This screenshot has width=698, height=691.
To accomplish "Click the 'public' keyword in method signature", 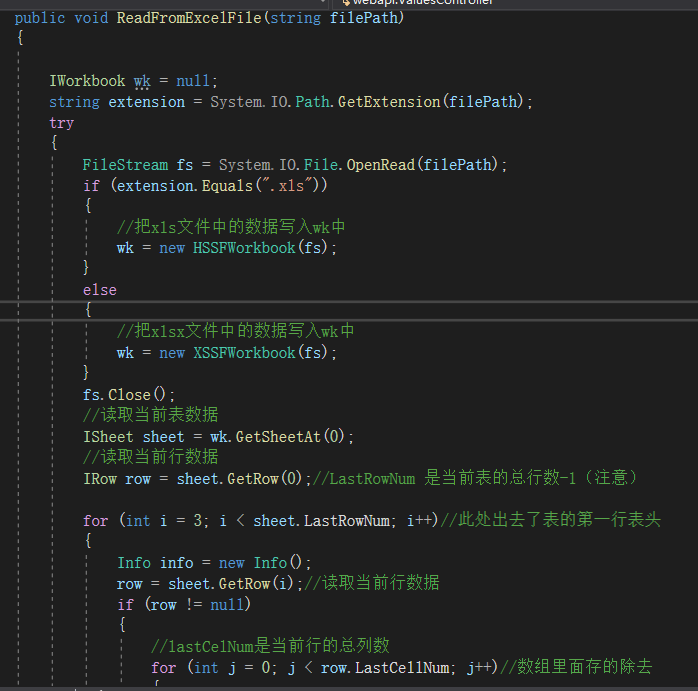I will (x=40, y=18).
